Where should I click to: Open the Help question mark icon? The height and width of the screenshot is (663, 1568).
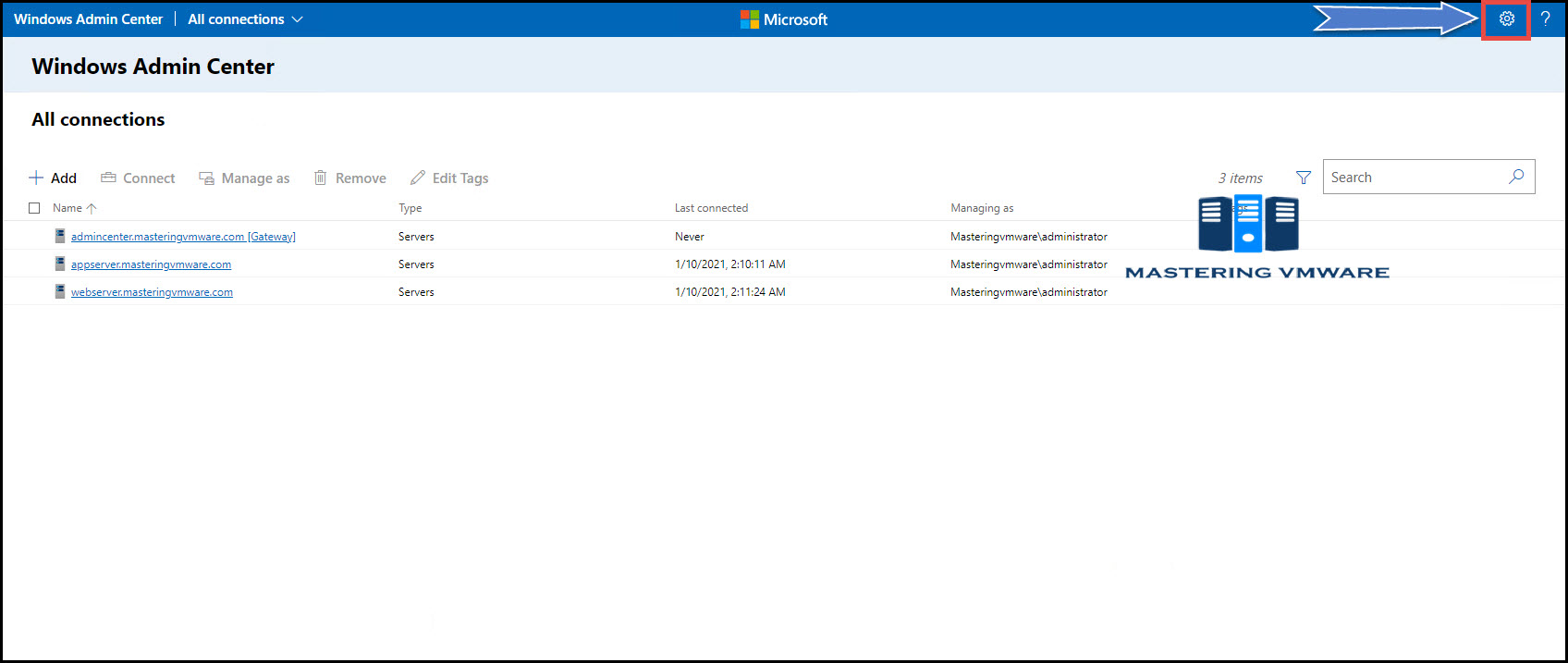(1545, 18)
